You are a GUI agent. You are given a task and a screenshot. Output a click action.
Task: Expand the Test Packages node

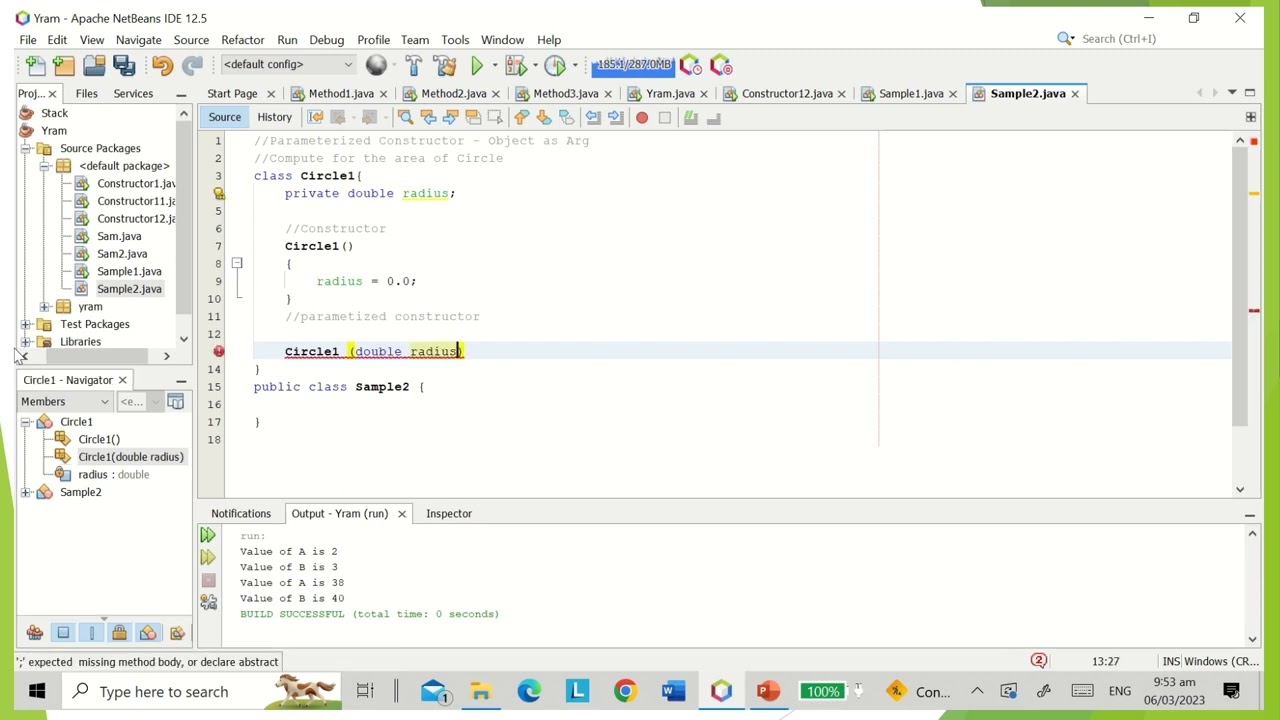click(x=25, y=324)
